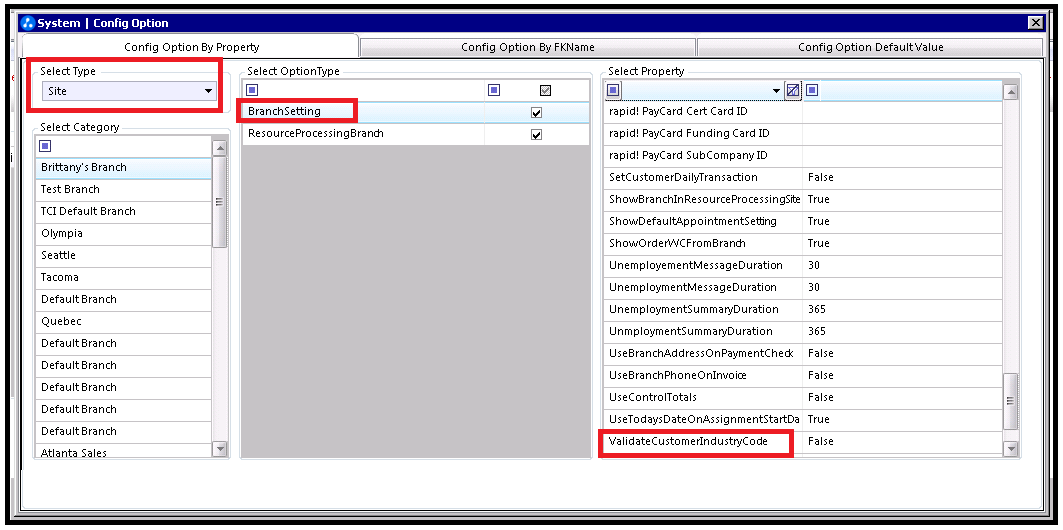Click the Select Category vertical scrollbar thumb
1063x530 pixels.
point(219,201)
